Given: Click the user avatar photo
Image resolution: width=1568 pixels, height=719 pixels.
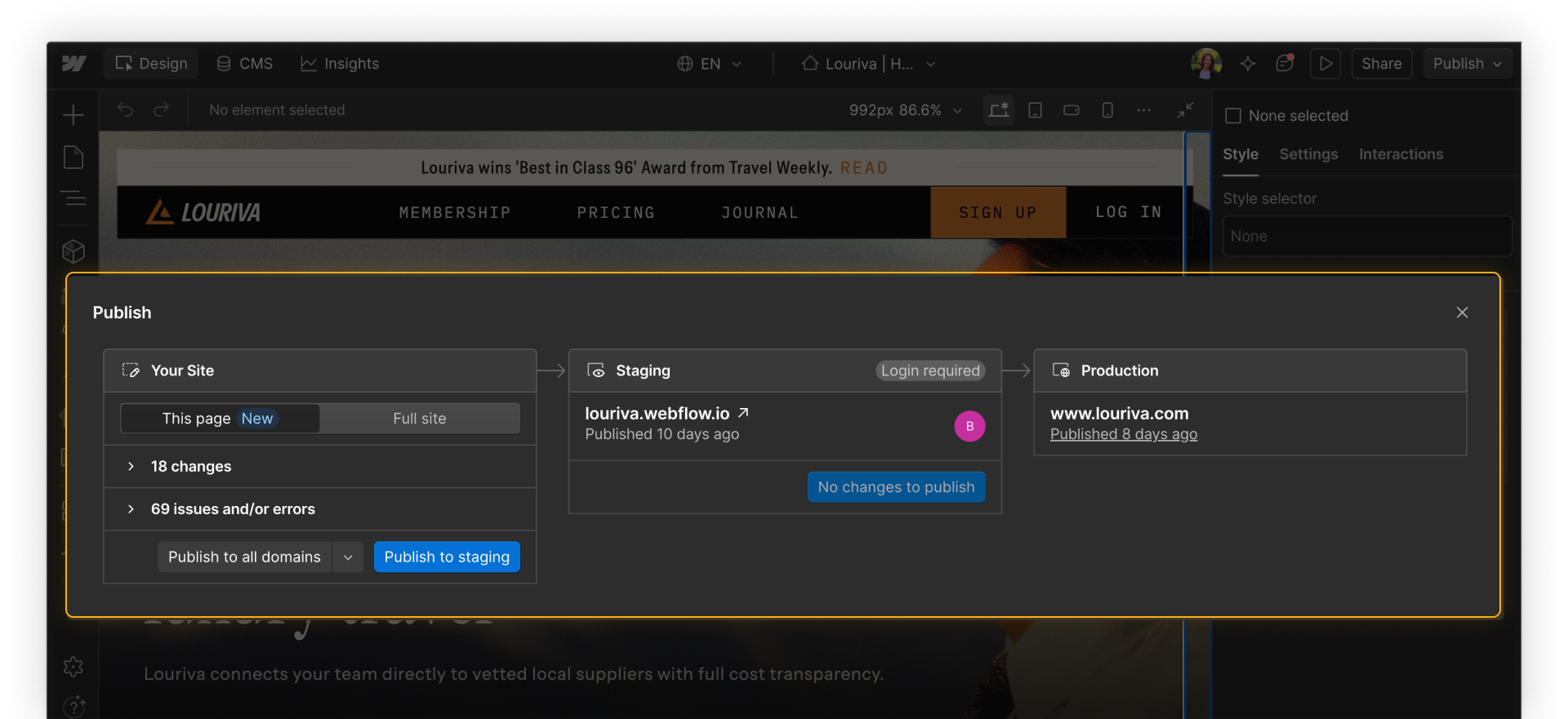Looking at the screenshot, I should pos(1206,63).
